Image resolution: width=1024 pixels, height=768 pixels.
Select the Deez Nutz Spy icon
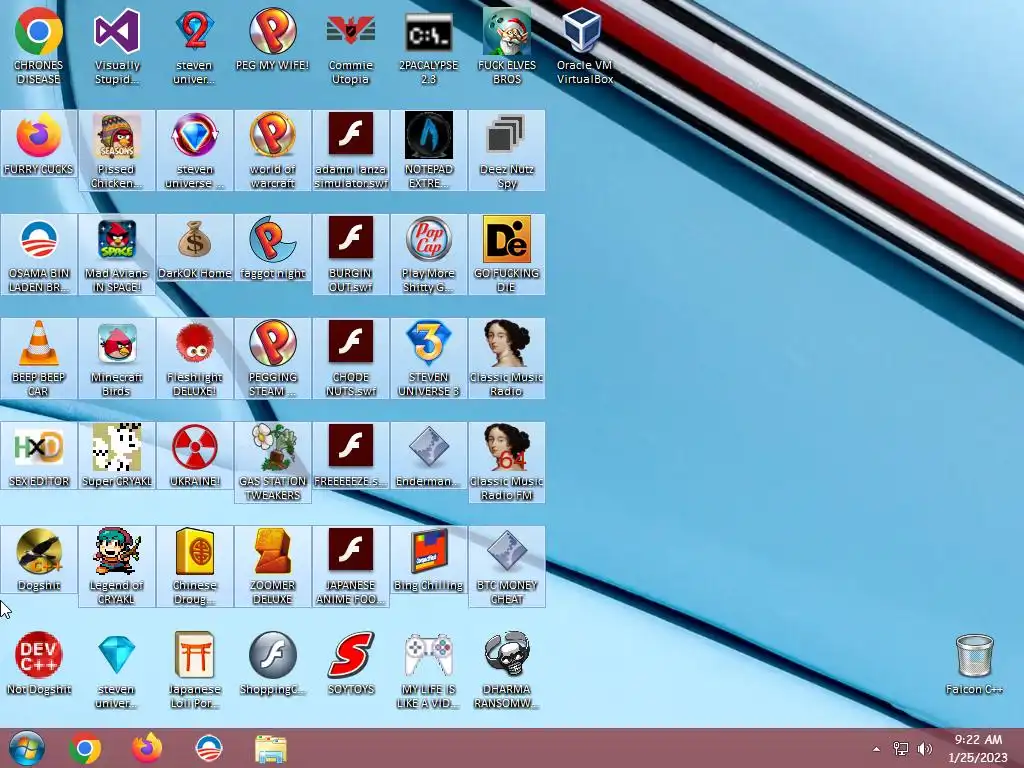point(507,150)
